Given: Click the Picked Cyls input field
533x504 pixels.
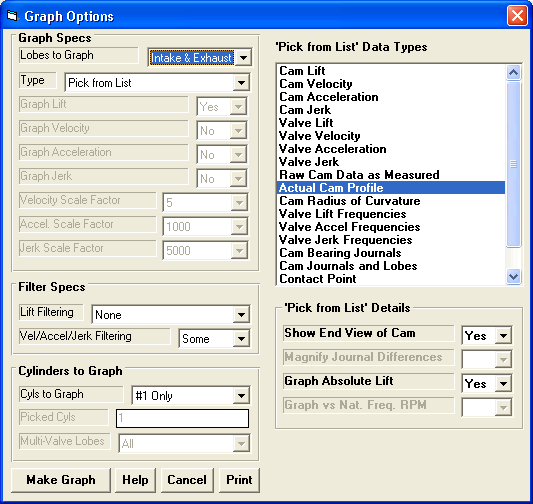Looking at the screenshot, I should (183, 418).
